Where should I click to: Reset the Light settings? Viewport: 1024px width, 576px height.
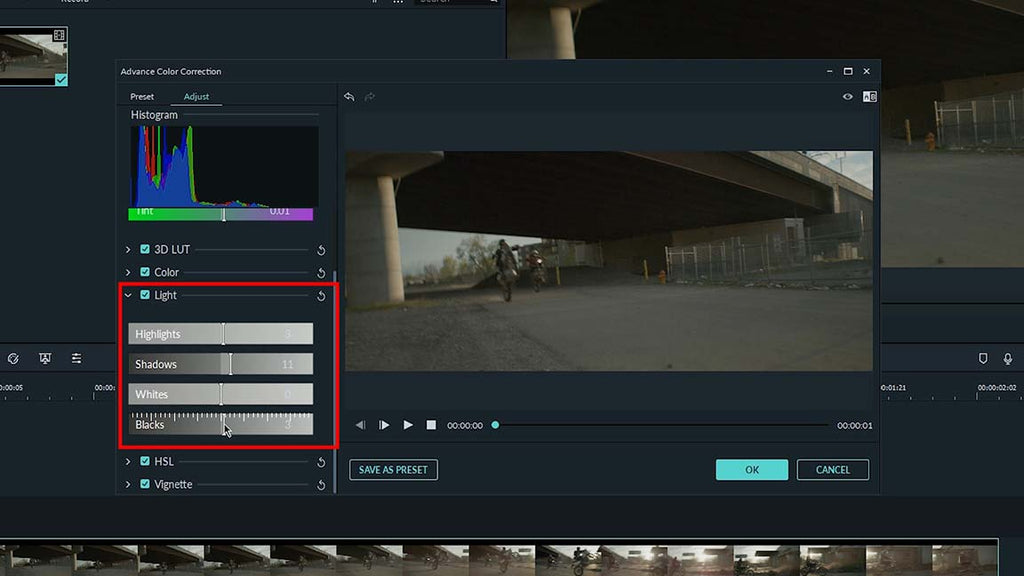pos(321,296)
